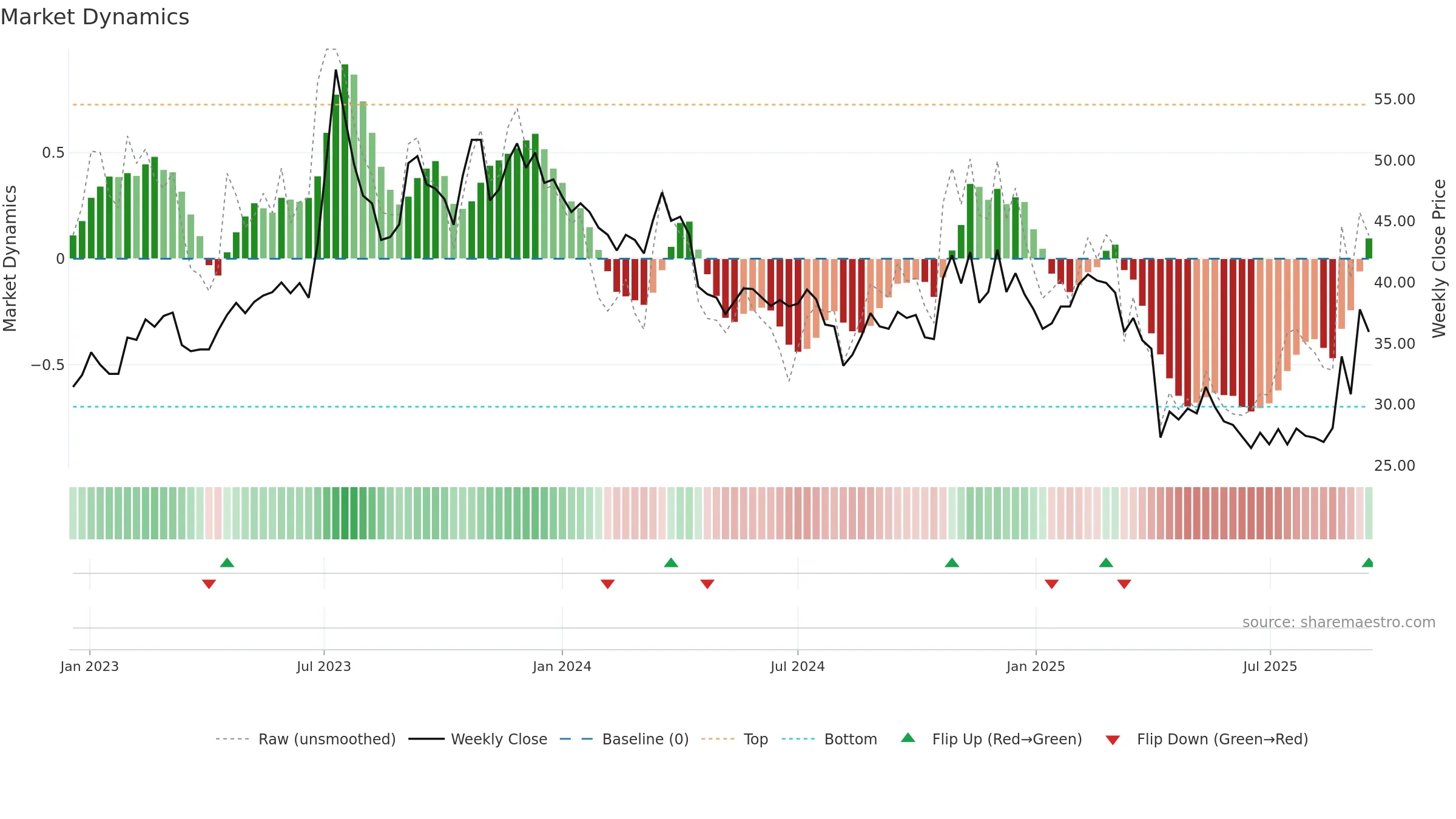This screenshot has height=819, width=1456.
Task: Click the green Flip Up triangle in legend
Action: click(908, 738)
